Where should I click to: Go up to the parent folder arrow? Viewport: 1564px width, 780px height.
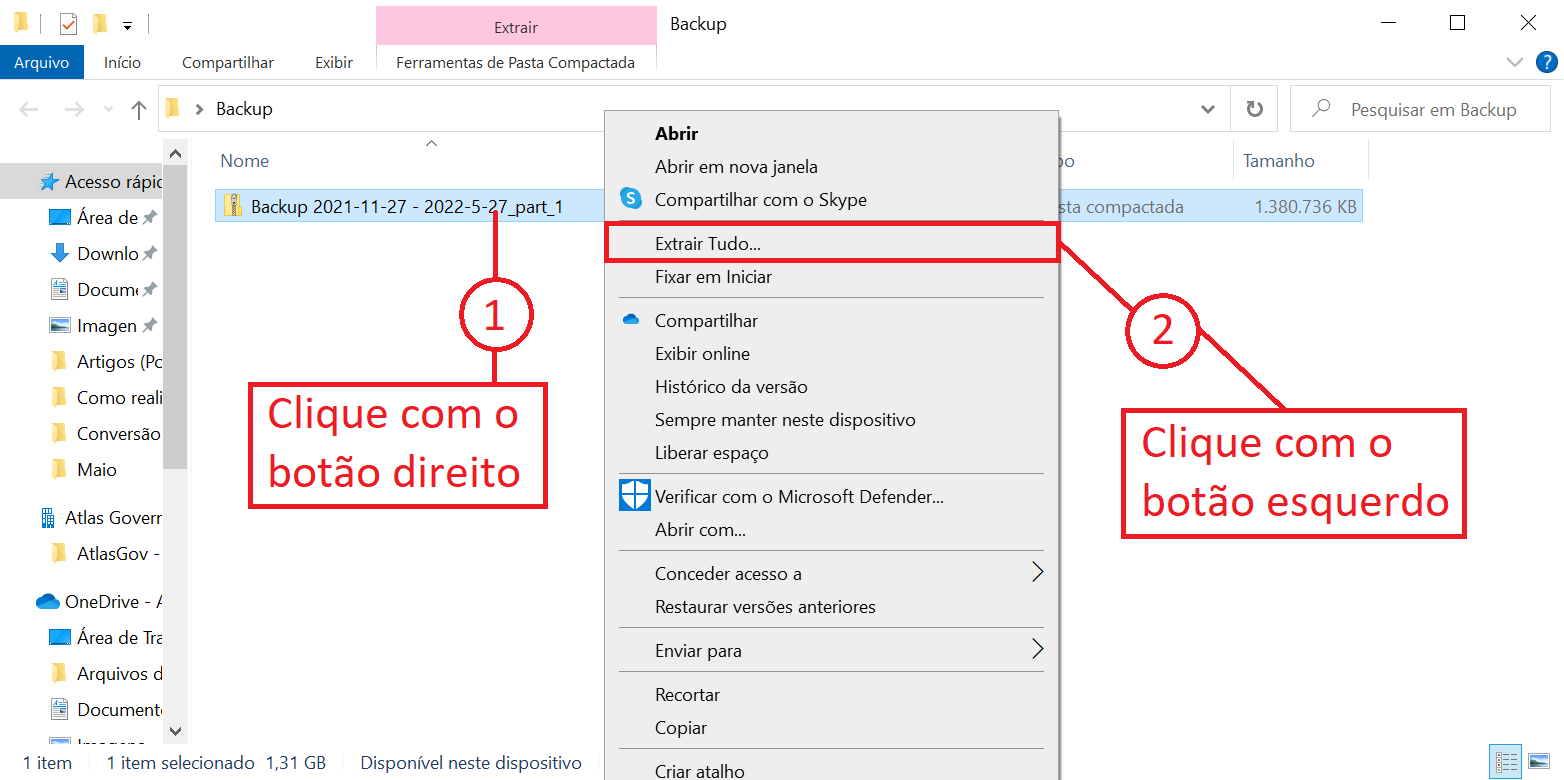(x=138, y=109)
